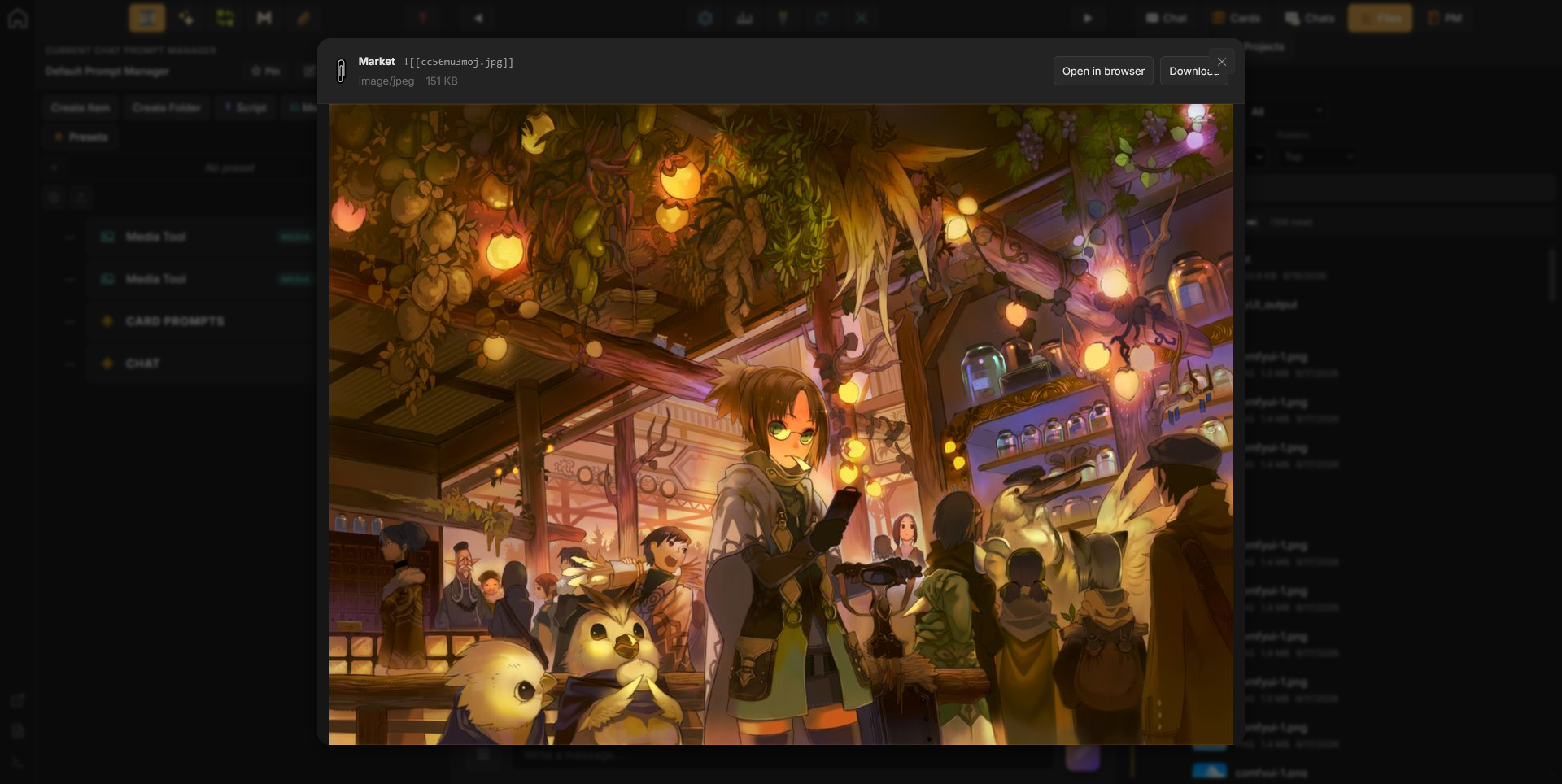Click the Script button
Screen dimensions: 1562x784
click(245, 107)
